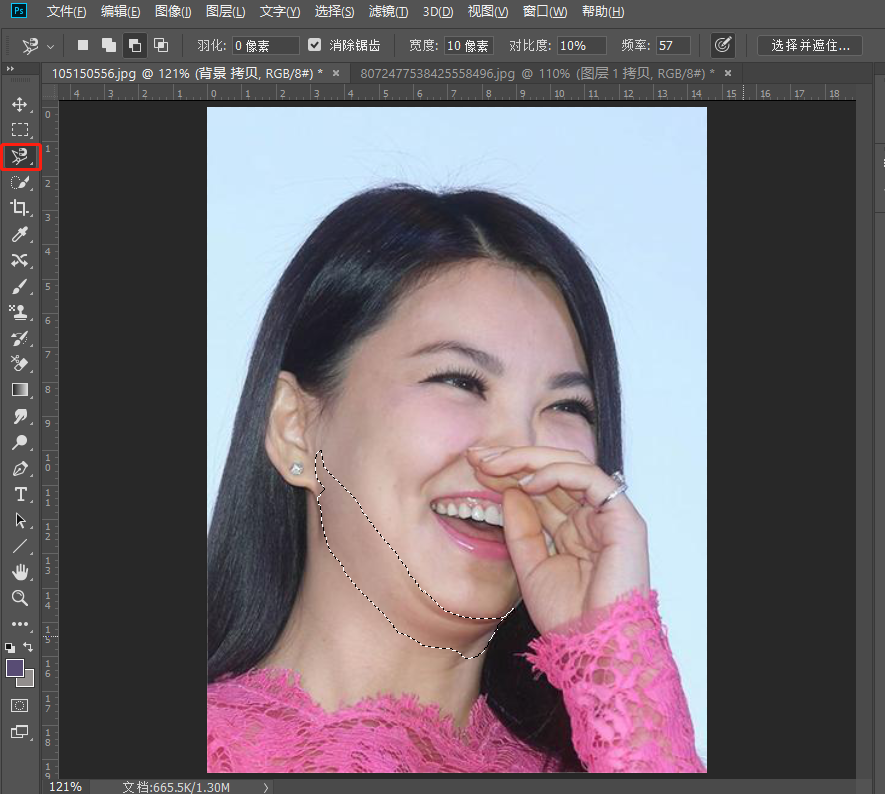Activate the Zoom tool in toolbar
The image size is (885, 794).
coord(19,598)
